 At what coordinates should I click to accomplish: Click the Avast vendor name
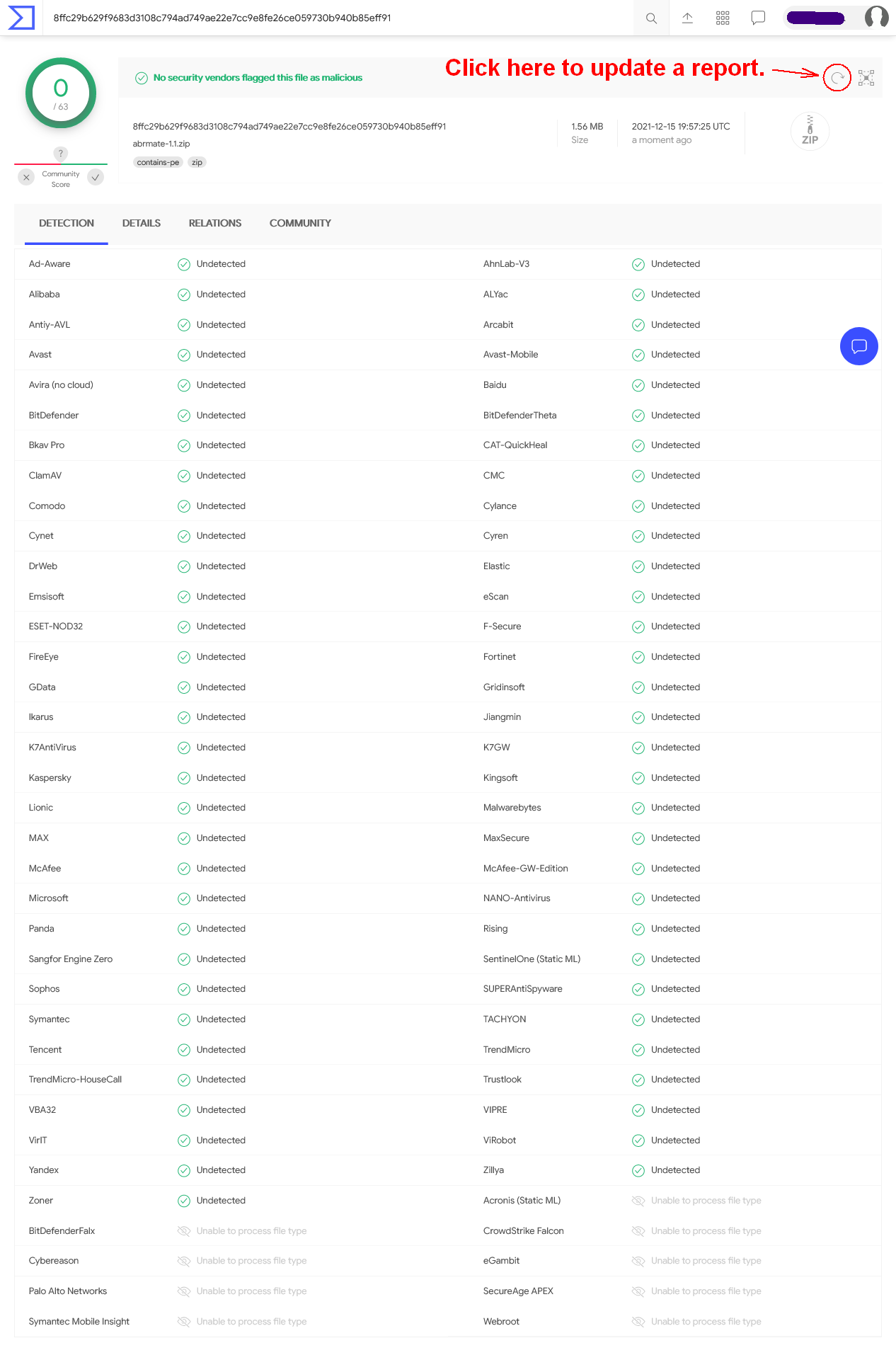tap(40, 355)
